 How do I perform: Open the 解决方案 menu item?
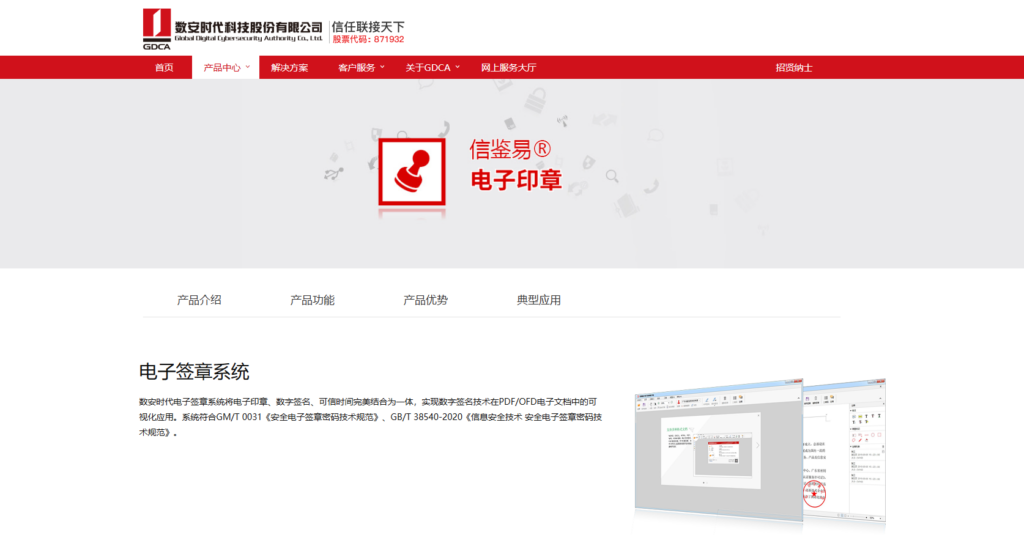289,67
